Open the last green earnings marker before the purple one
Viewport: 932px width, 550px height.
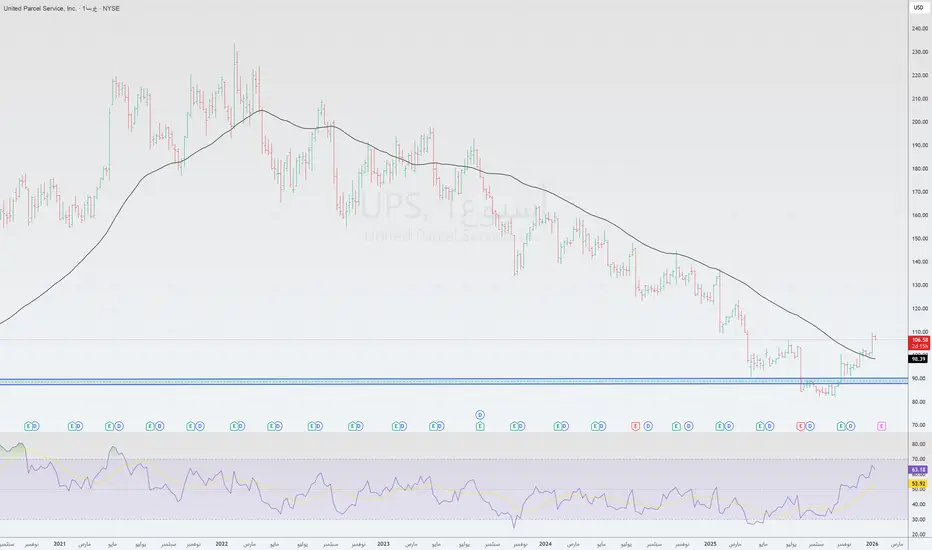pos(841,426)
